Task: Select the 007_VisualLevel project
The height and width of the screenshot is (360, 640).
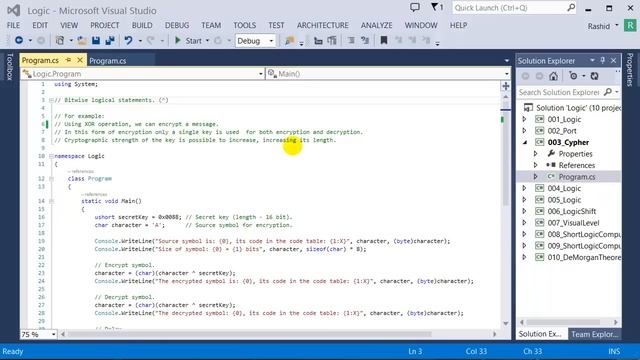Action: pos(573,223)
